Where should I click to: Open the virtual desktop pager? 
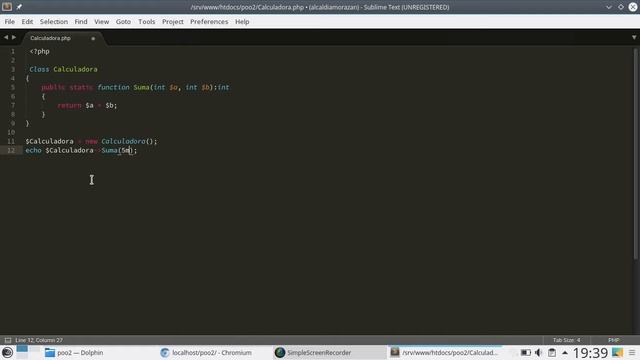point(28,352)
